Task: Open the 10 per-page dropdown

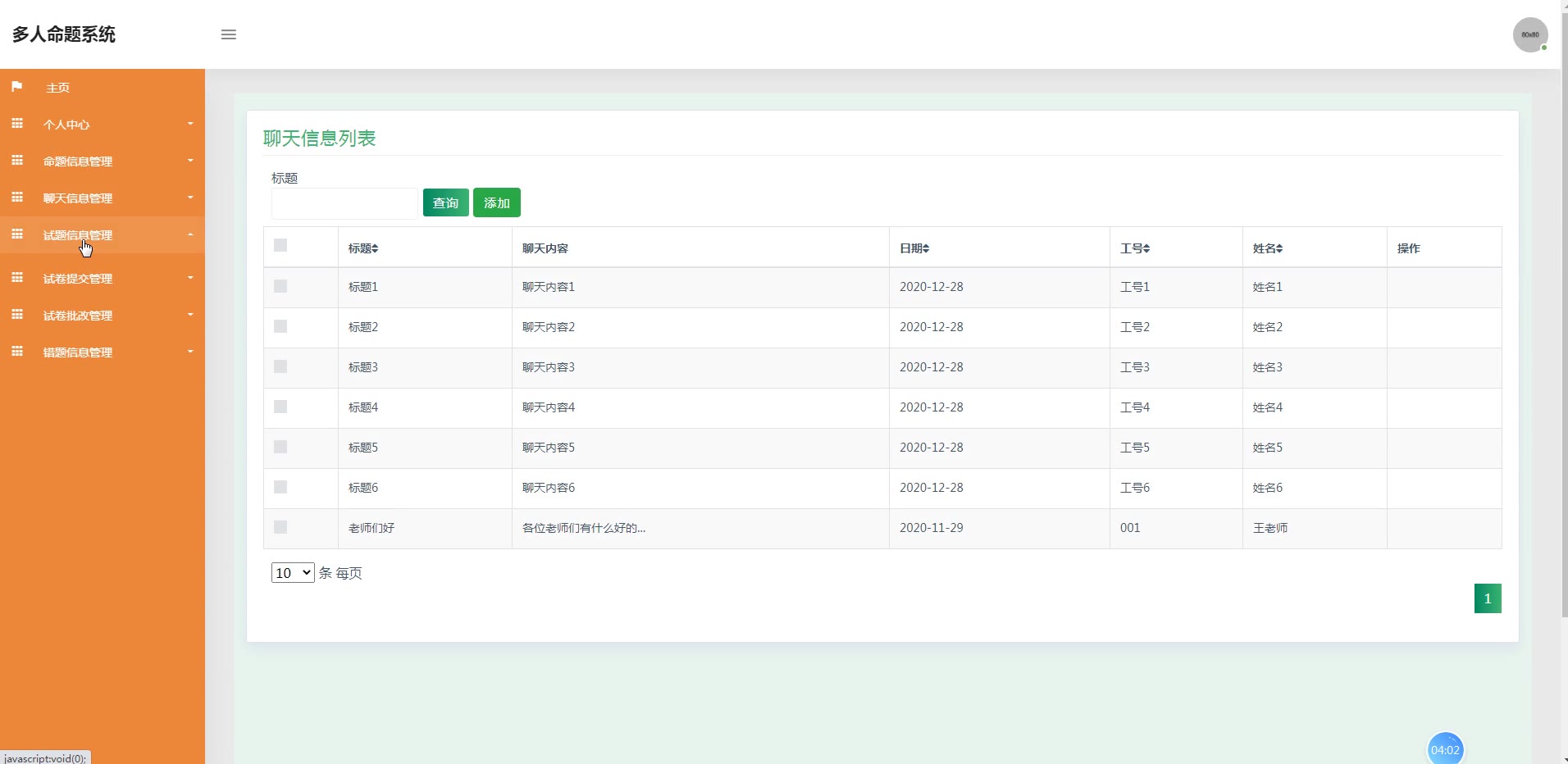Action: click(x=293, y=573)
